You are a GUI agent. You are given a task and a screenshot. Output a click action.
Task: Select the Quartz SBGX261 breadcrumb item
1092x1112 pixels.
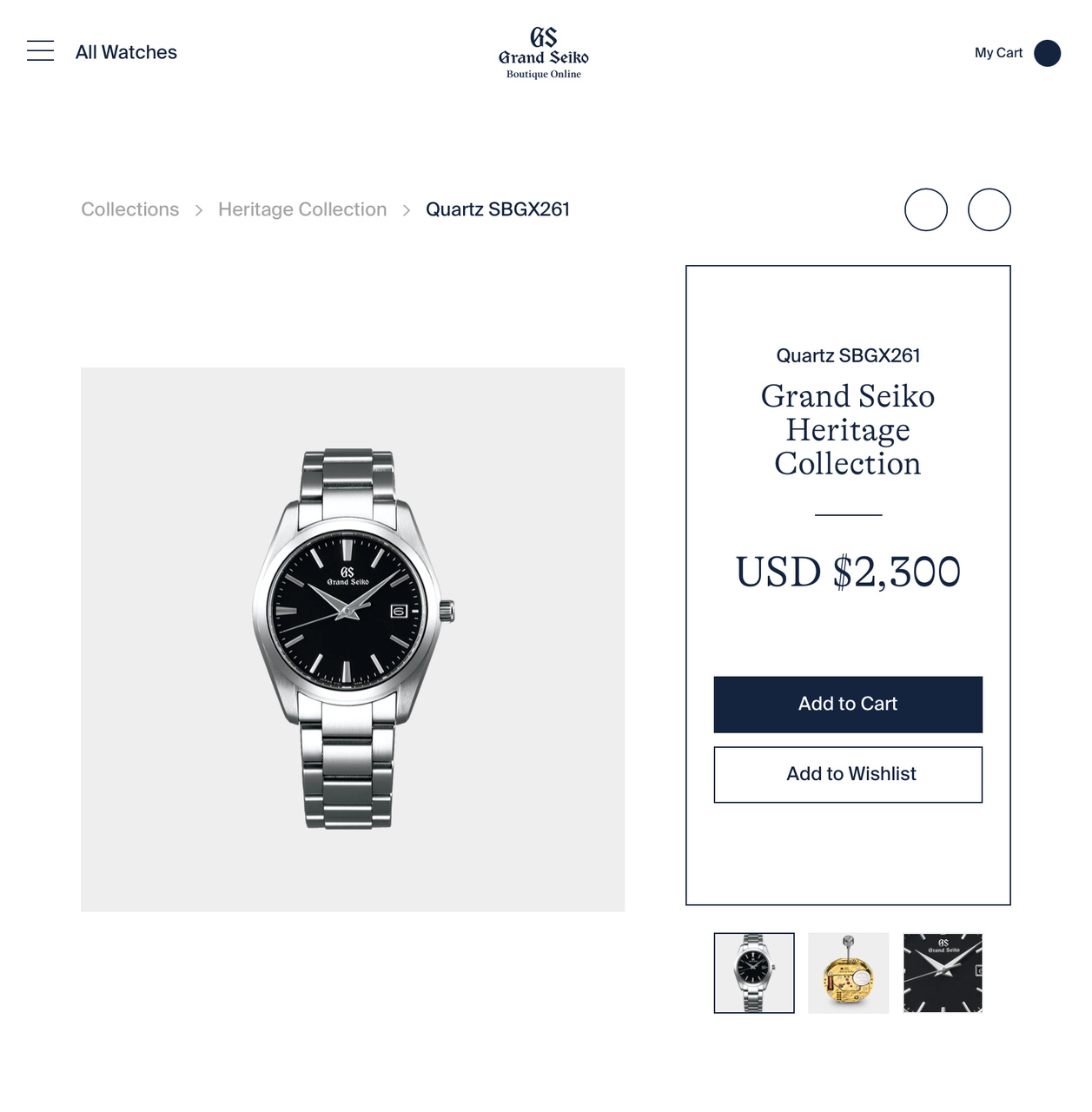pos(498,209)
